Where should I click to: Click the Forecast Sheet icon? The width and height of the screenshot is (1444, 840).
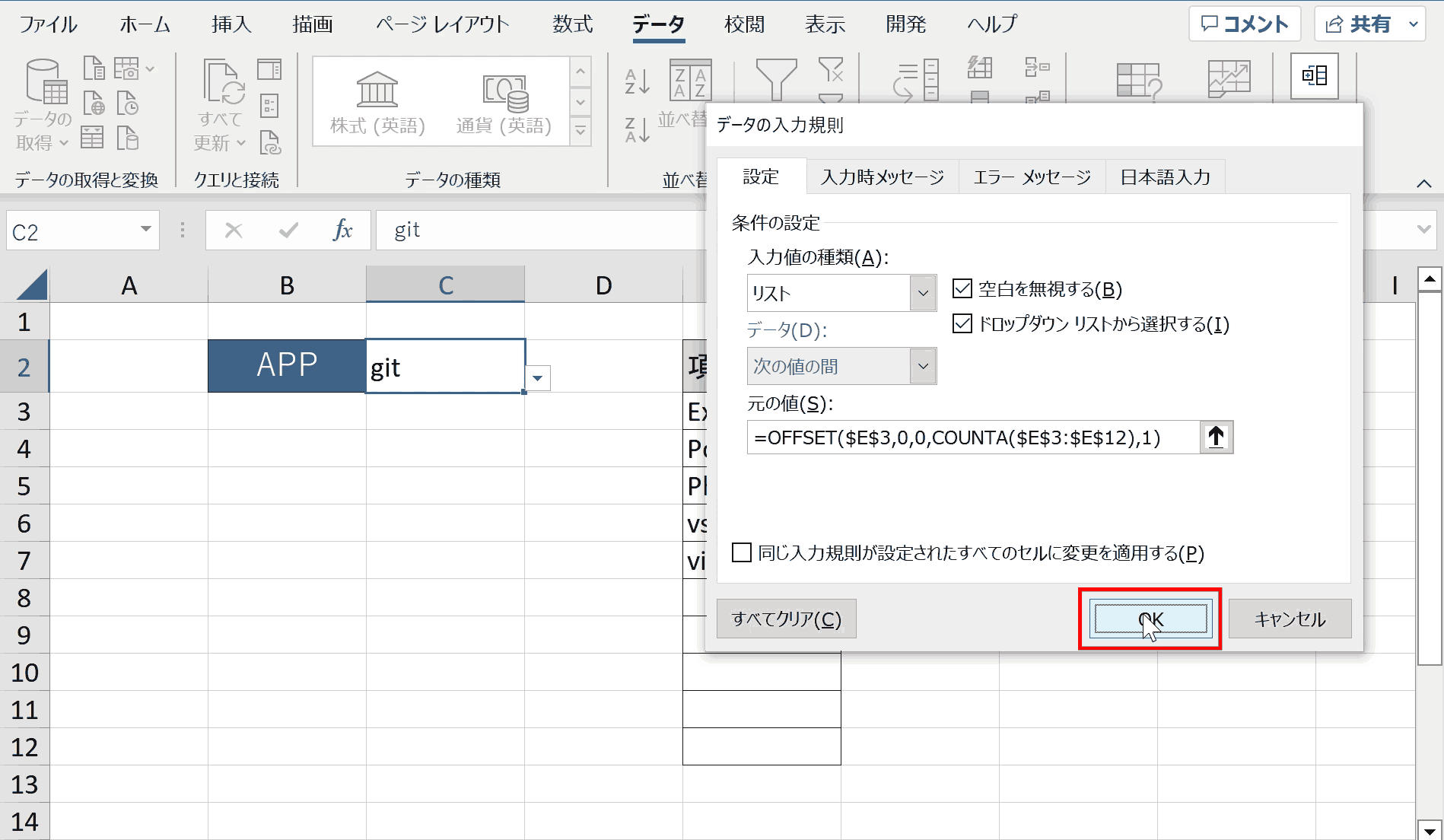click(x=1229, y=79)
